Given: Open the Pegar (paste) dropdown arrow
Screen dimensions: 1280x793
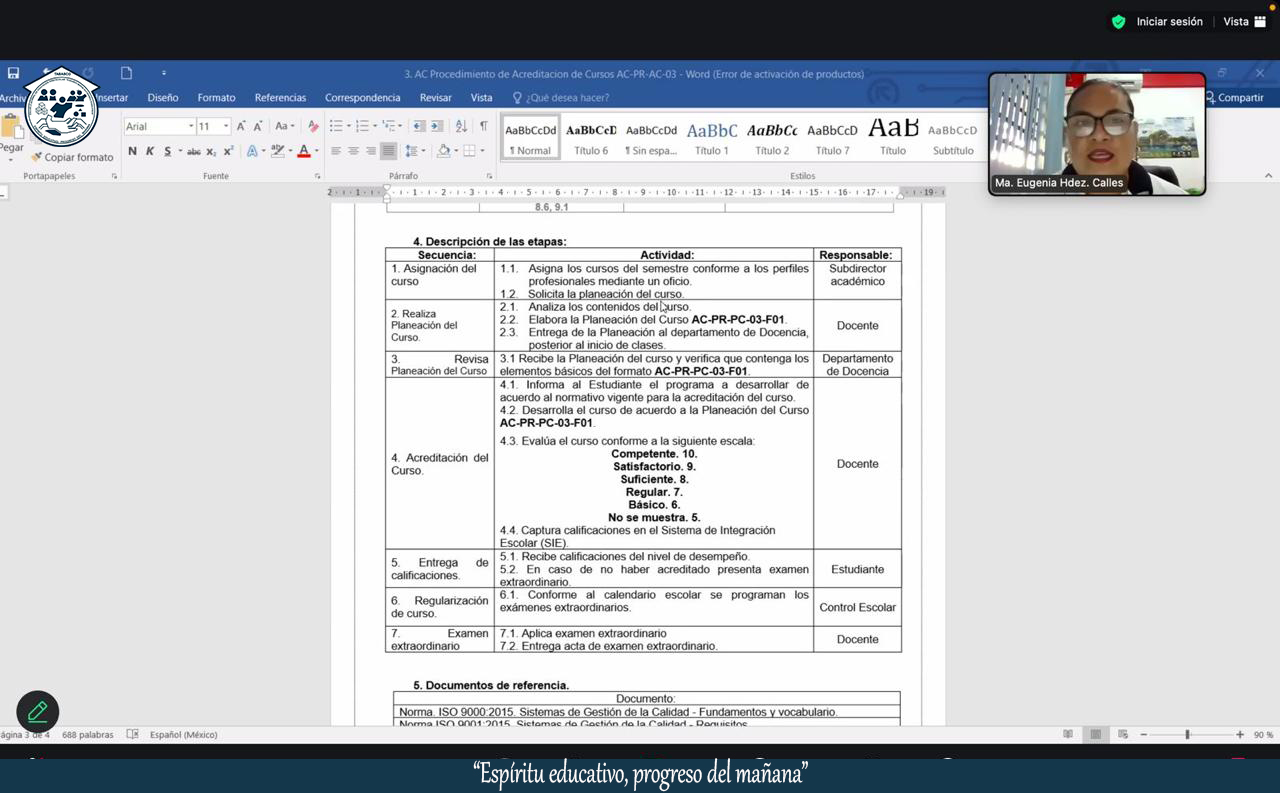Looking at the screenshot, I should tap(10, 159).
